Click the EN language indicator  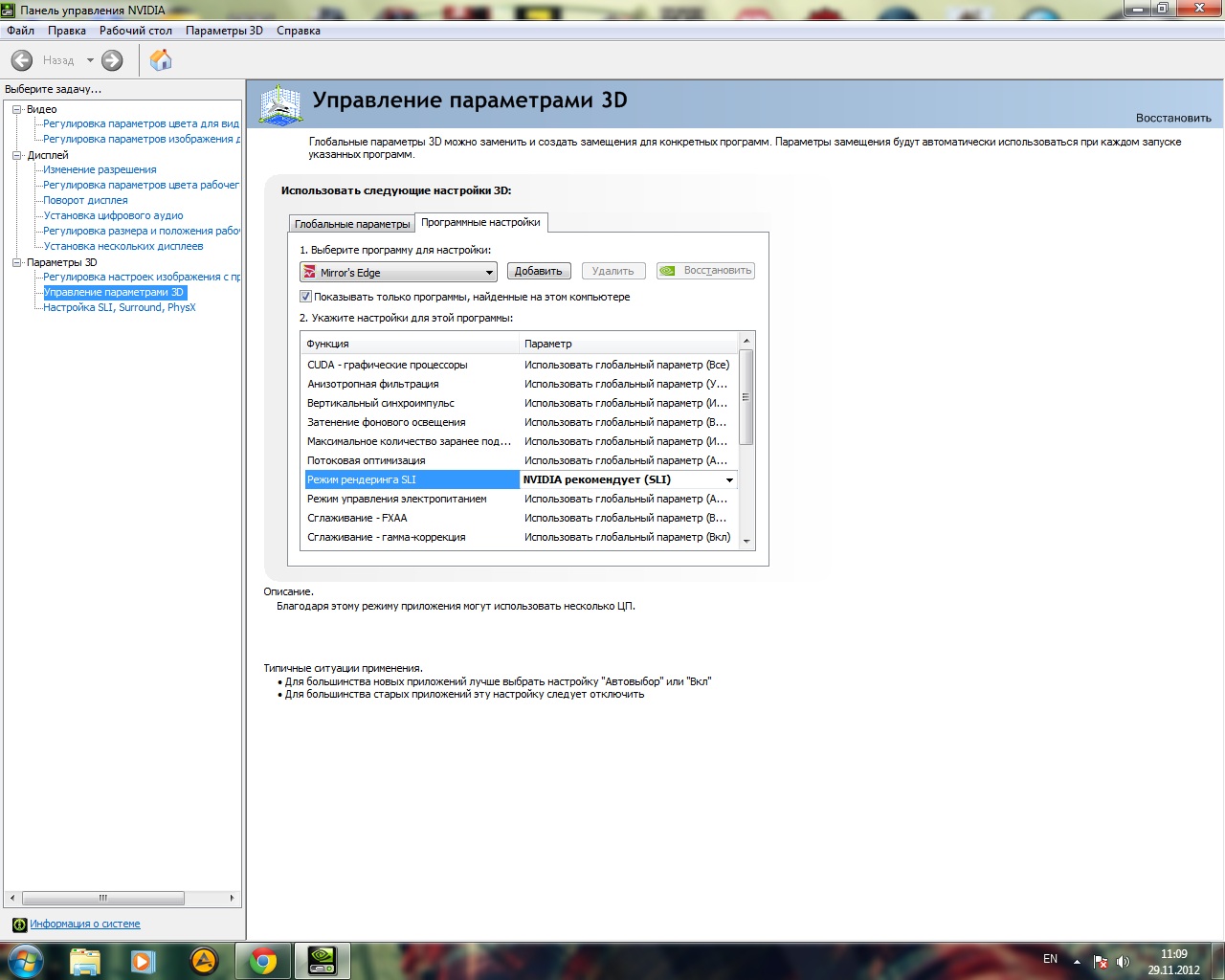click(x=1050, y=959)
